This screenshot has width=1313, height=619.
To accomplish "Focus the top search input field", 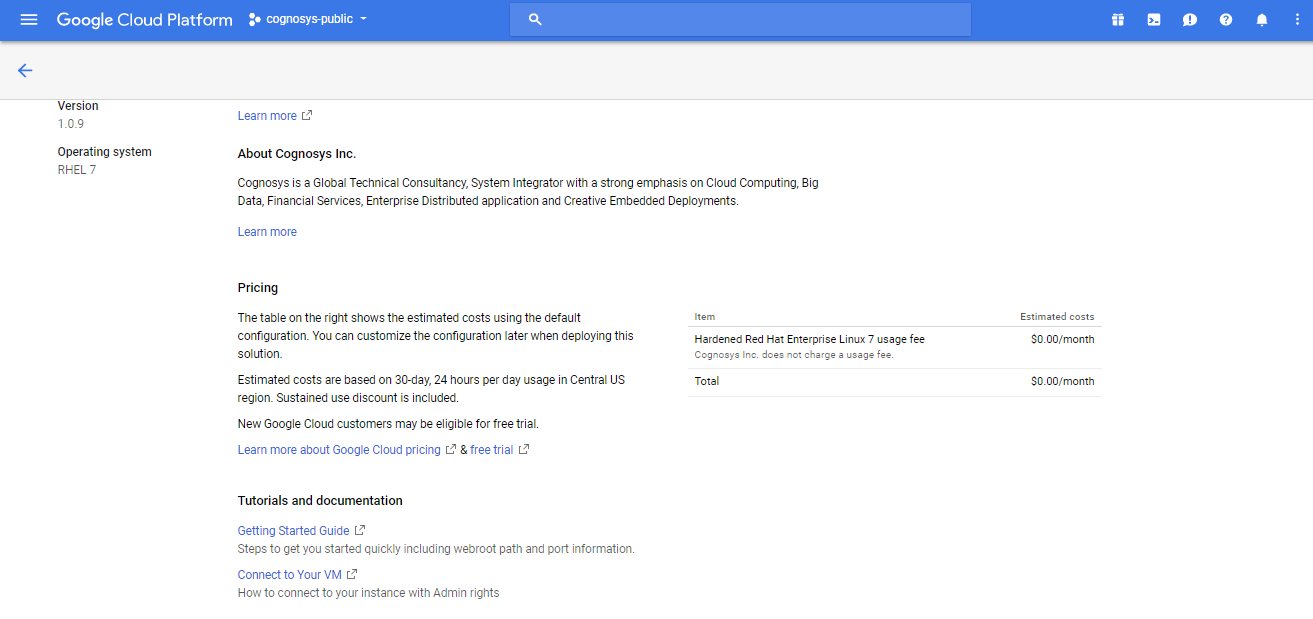I will click(750, 20).
